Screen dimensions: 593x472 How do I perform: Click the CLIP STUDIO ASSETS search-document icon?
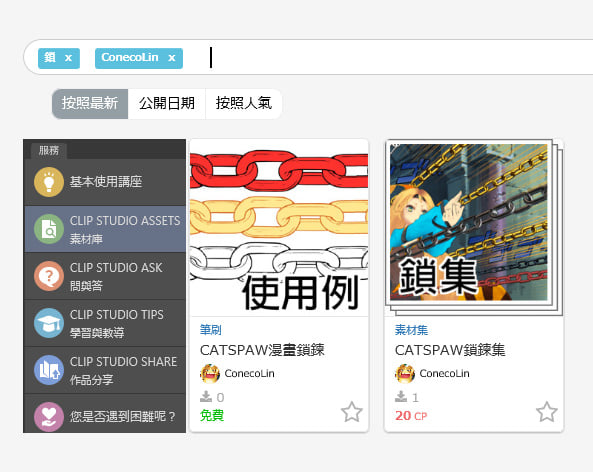coord(49,229)
